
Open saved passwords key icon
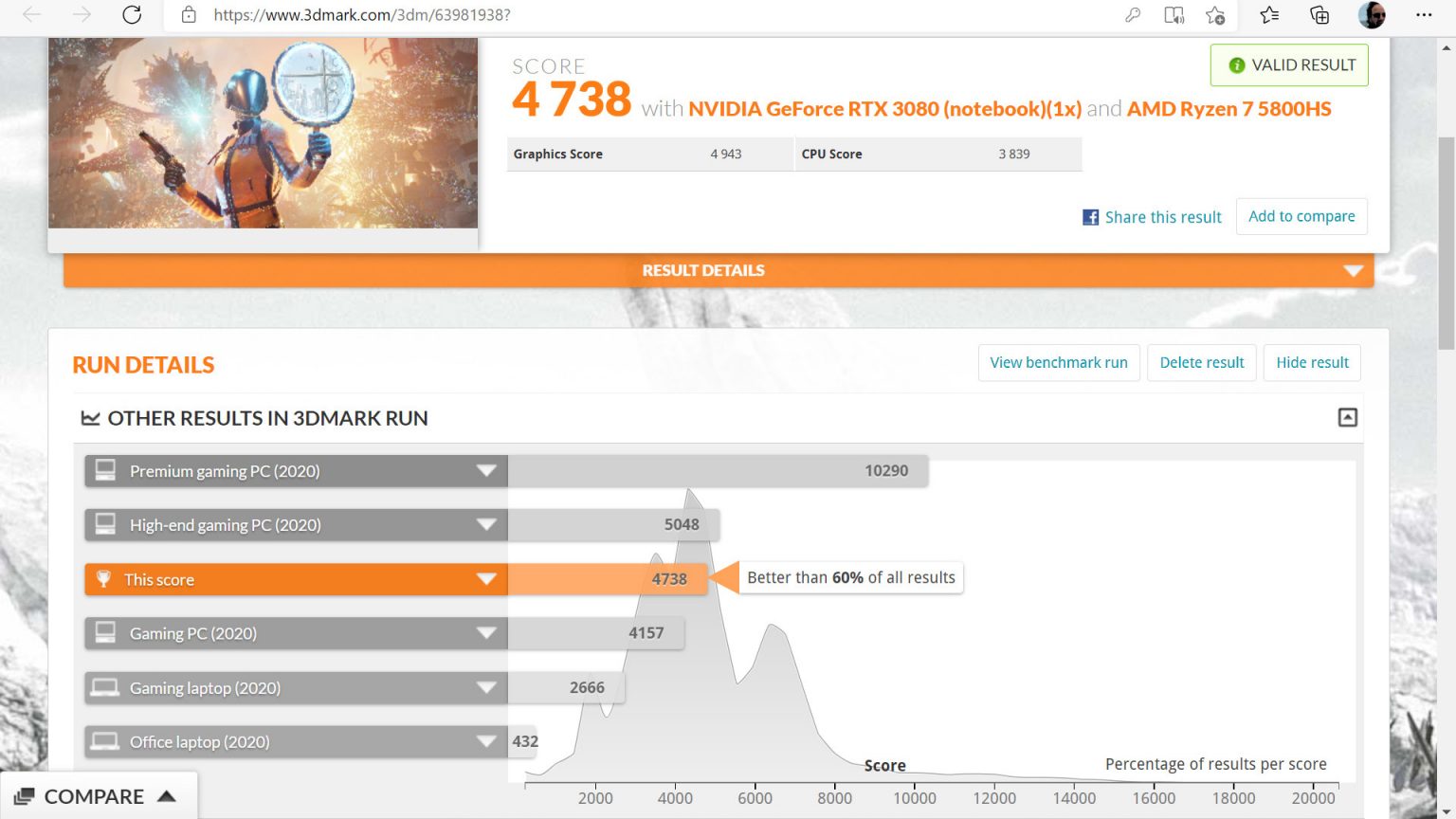tap(1133, 15)
